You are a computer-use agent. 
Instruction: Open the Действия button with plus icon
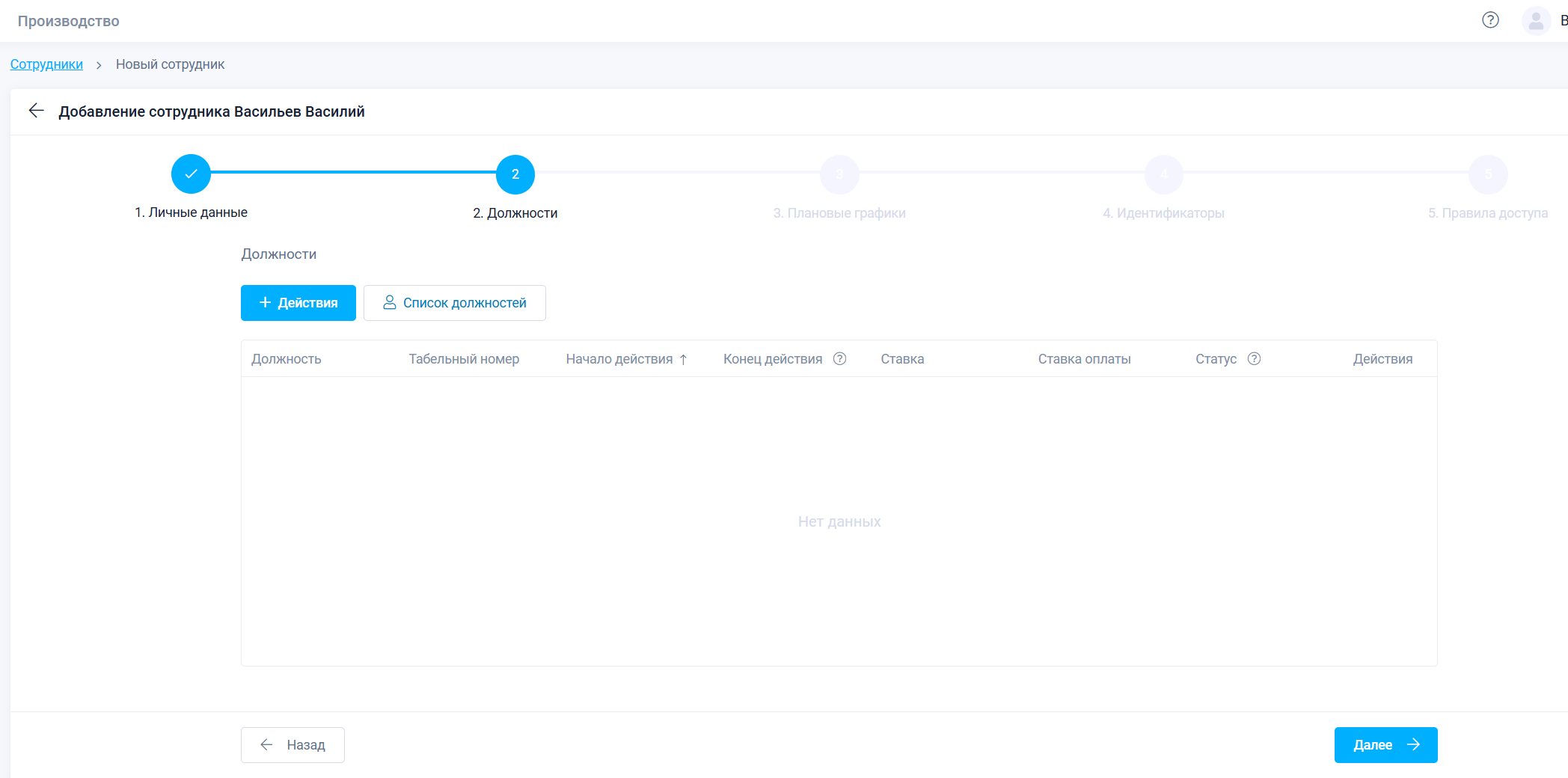point(298,303)
